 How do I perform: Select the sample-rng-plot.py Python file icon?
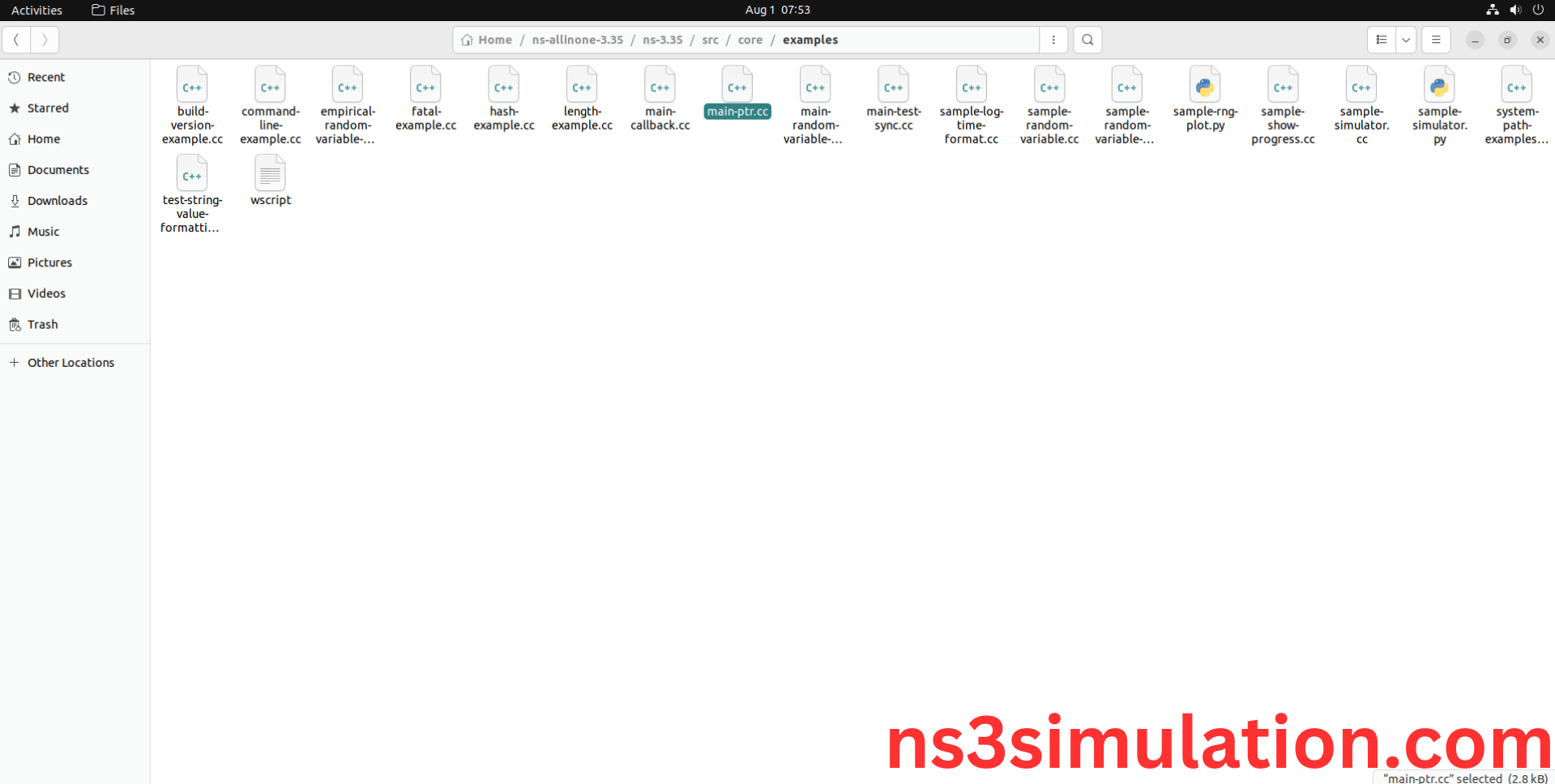pos(1205,86)
